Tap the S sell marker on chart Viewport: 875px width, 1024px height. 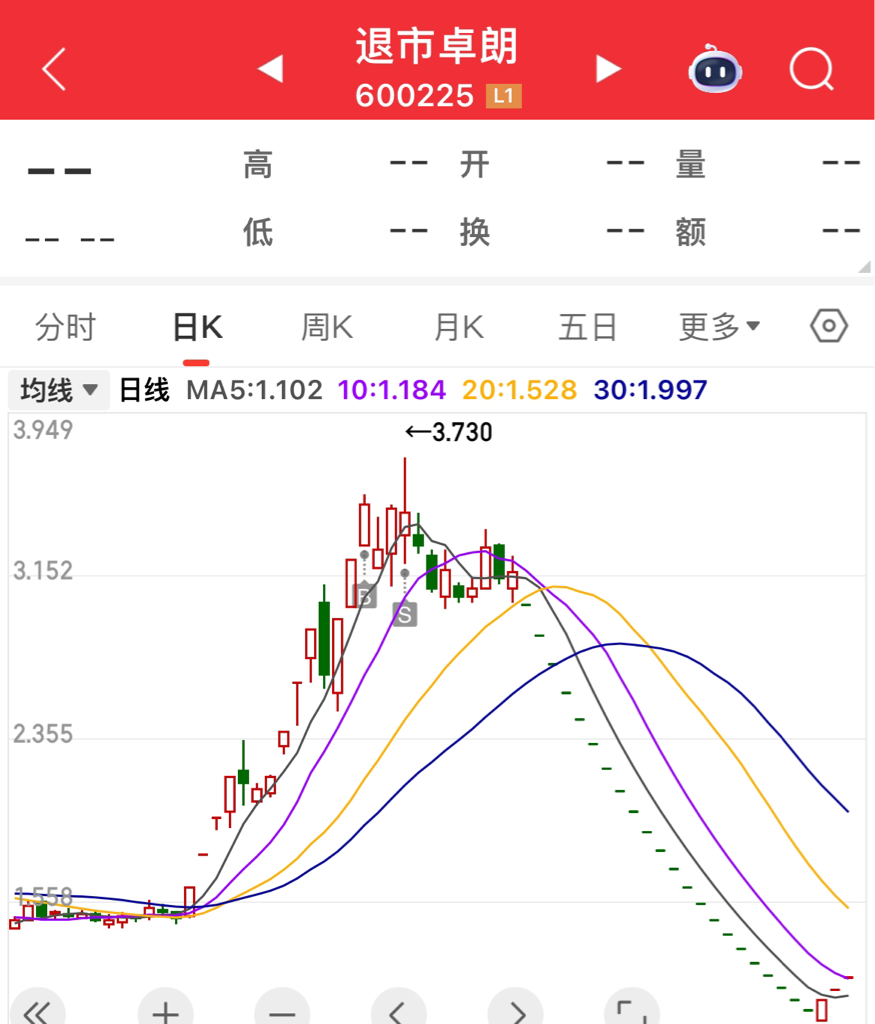[405, 614]
